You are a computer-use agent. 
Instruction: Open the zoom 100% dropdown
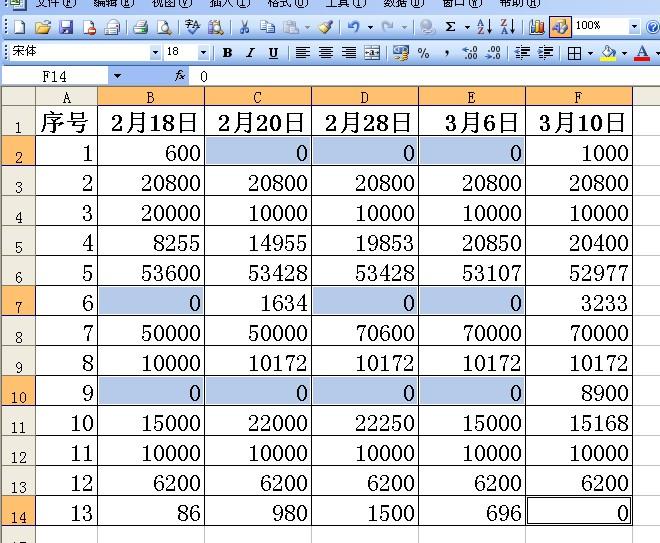pos(634,27)
